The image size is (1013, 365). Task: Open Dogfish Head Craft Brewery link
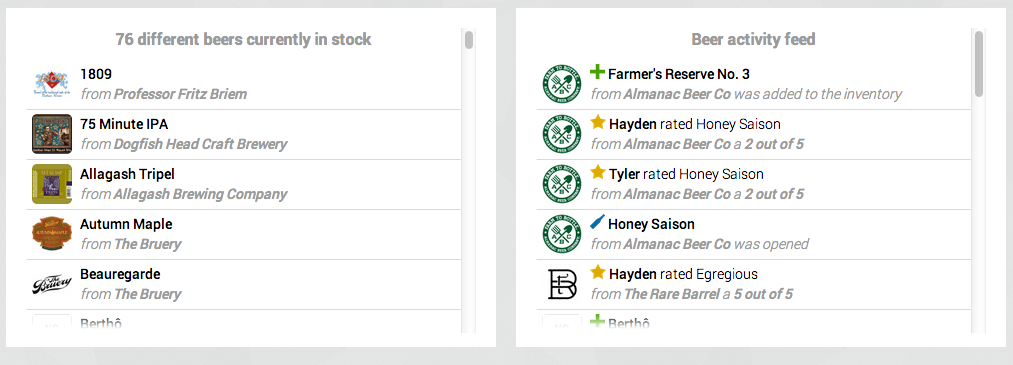coord(200,144)
